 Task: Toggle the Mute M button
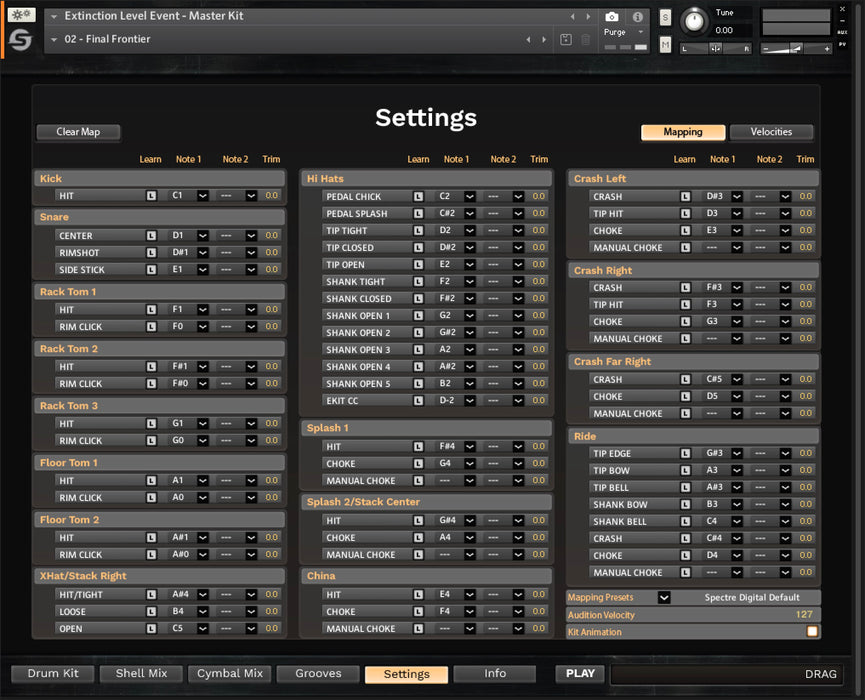click(666, 44)
